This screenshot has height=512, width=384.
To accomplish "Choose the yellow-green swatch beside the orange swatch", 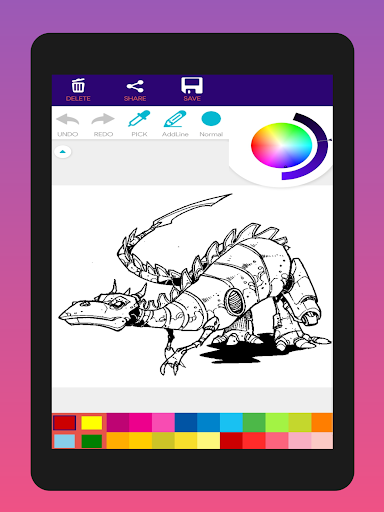I will point(300,422).
